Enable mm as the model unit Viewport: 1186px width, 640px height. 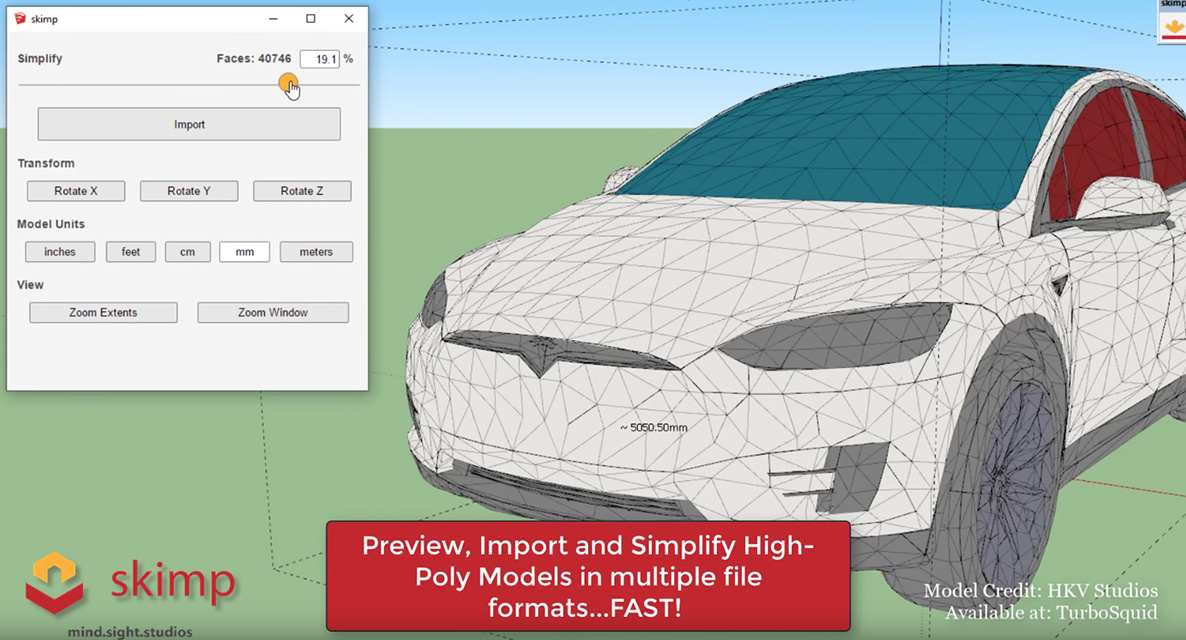(244, 251)
